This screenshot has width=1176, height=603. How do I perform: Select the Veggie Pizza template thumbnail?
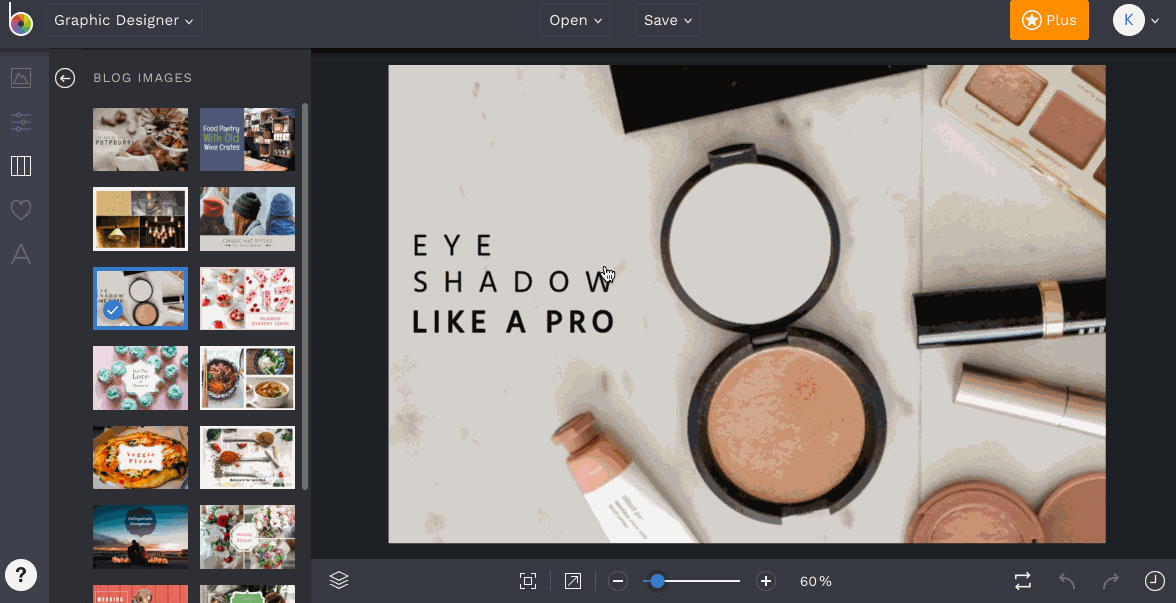click(x=140, y=457)
